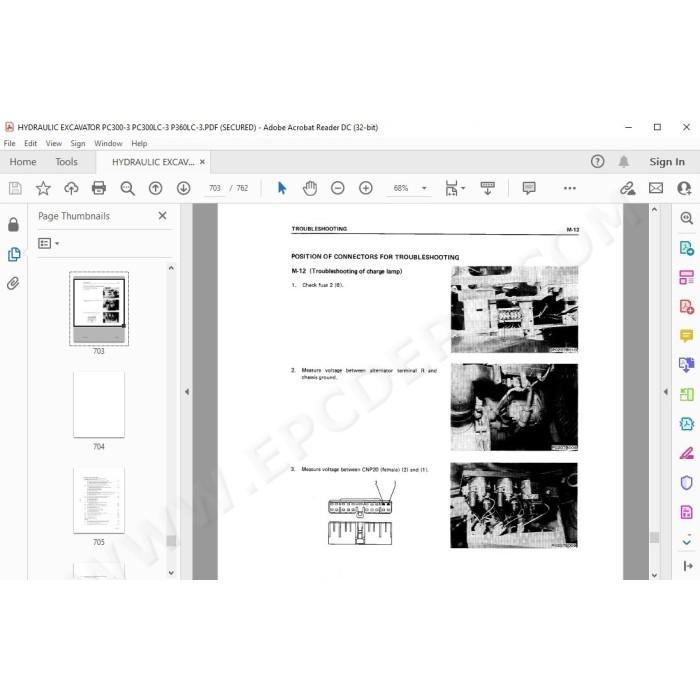Viewport: 700px width, 700px height.
Task: Click the share with others person icon
Action: pyautogui.click(x=684, y=188)
